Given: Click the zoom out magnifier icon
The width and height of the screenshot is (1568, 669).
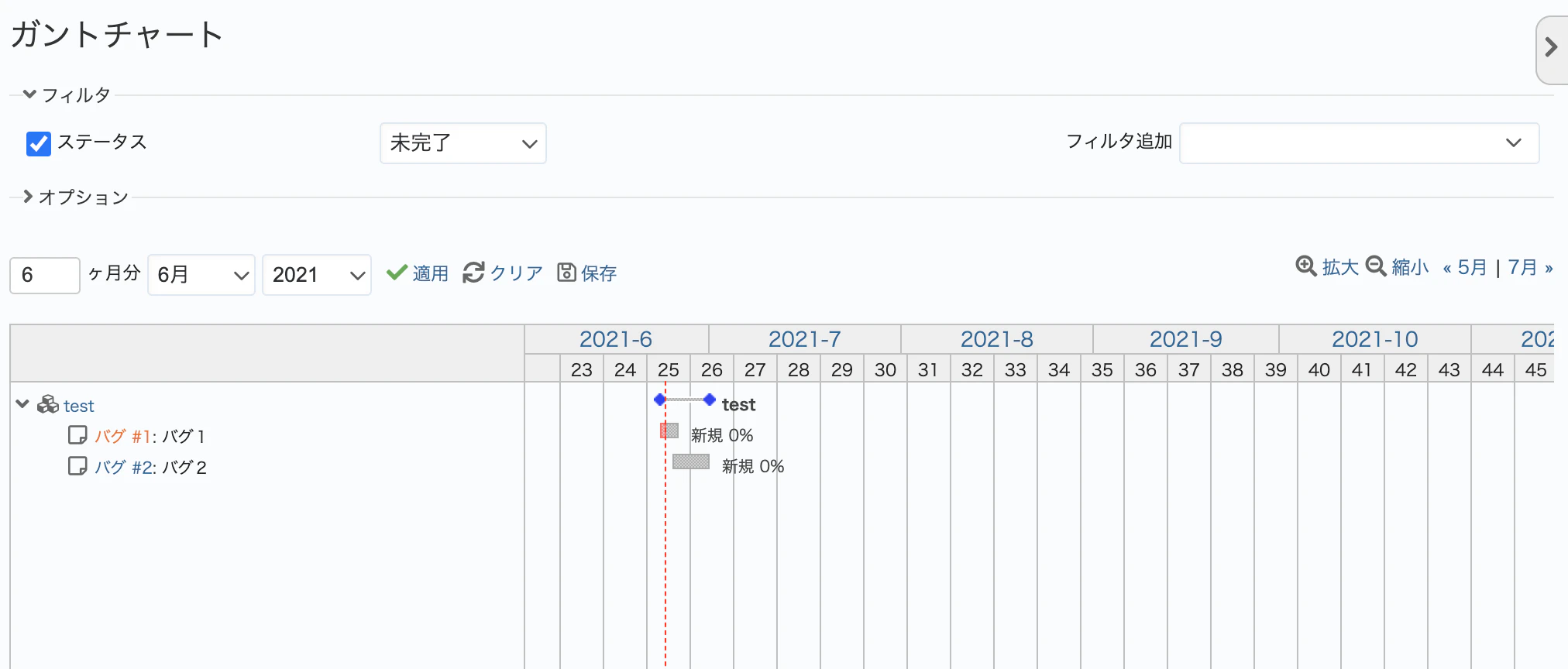Looking at the screenshot, I should (x=1376, y=266).
